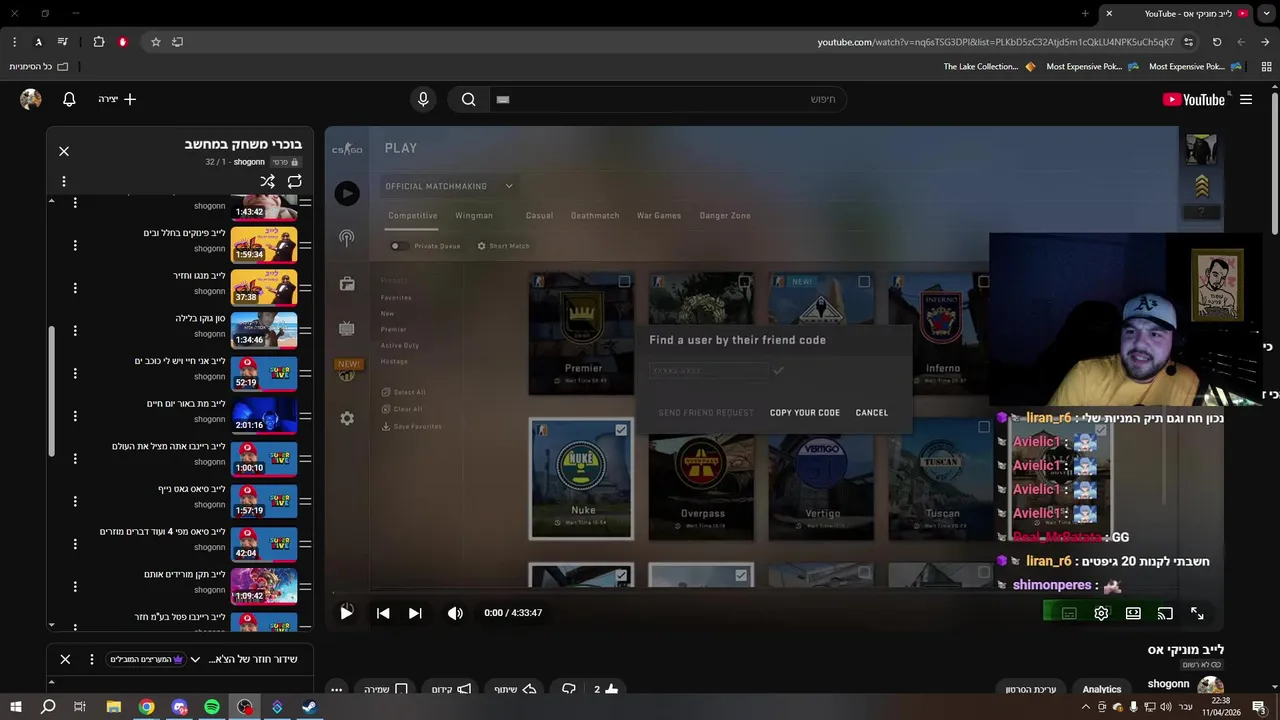Like the video

click(x=606, y=689)
